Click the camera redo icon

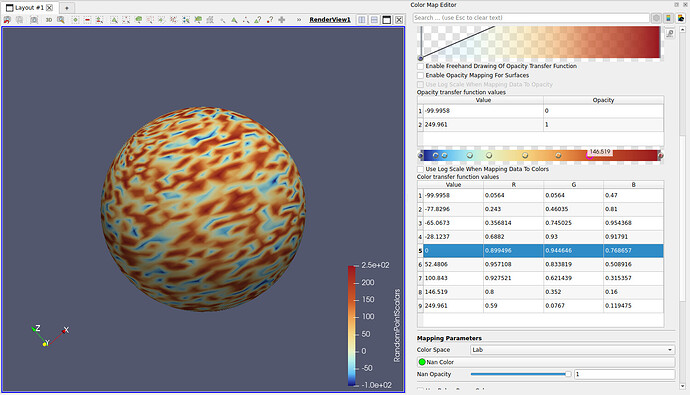[x=19, y=20]
